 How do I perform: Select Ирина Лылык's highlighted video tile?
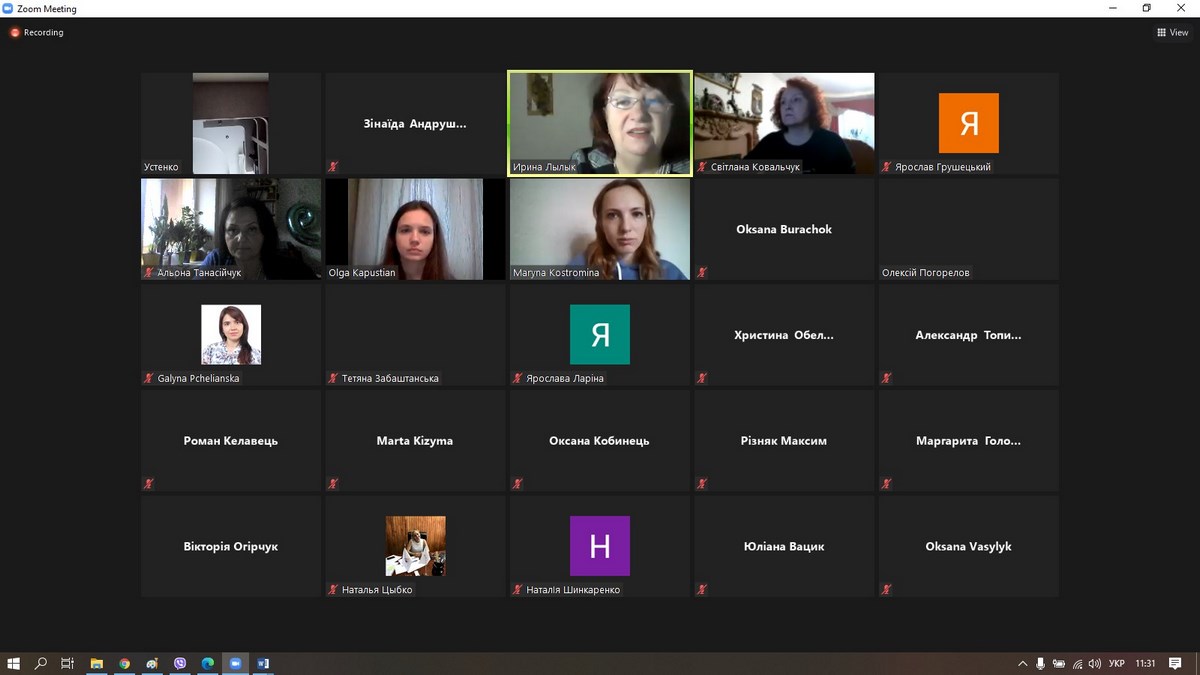pos(600,123)
